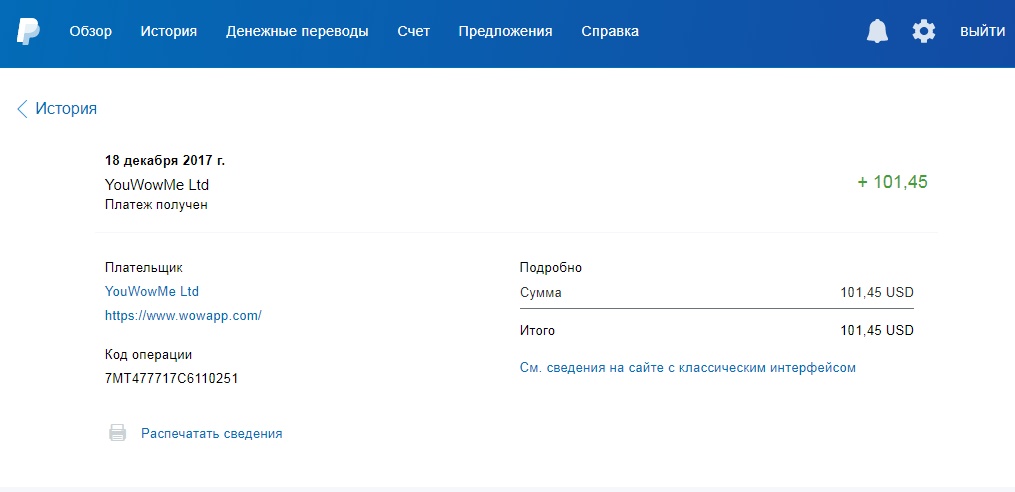Click the Платеж получен status text
This screenshot has height=492, width=1015.
(x=156, y=205)
